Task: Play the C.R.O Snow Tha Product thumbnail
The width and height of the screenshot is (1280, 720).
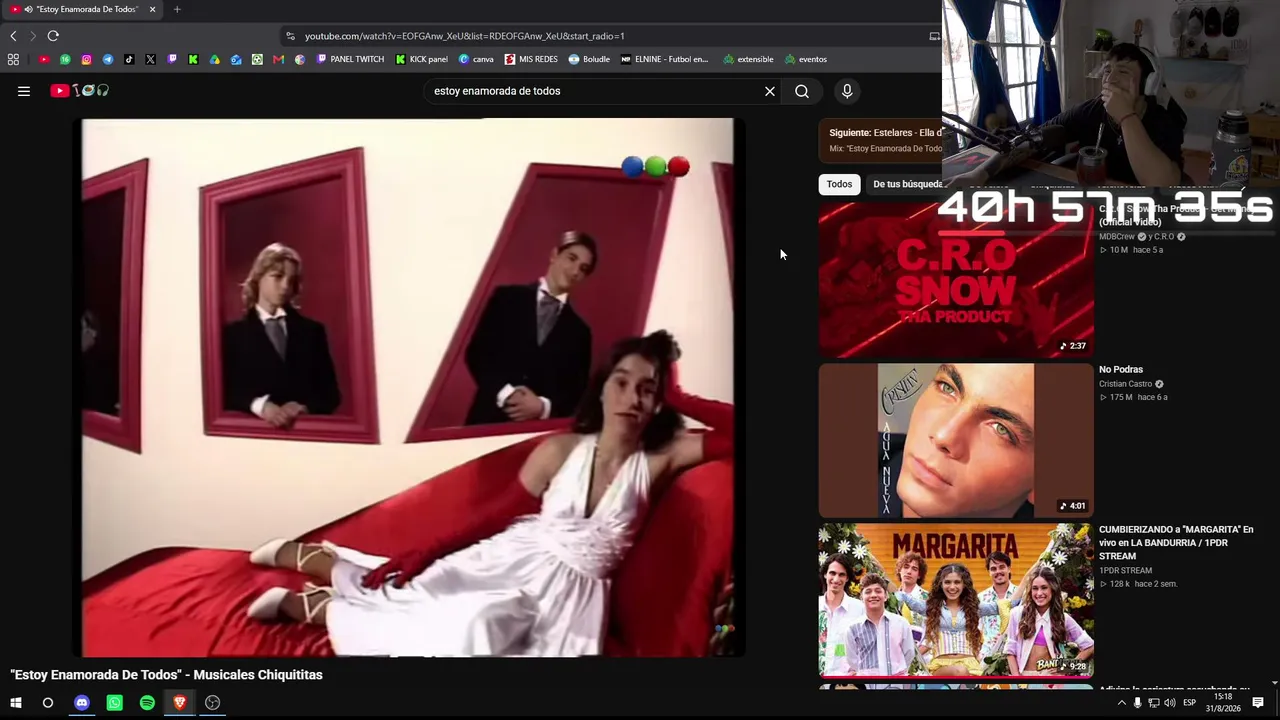Action: 956,280
